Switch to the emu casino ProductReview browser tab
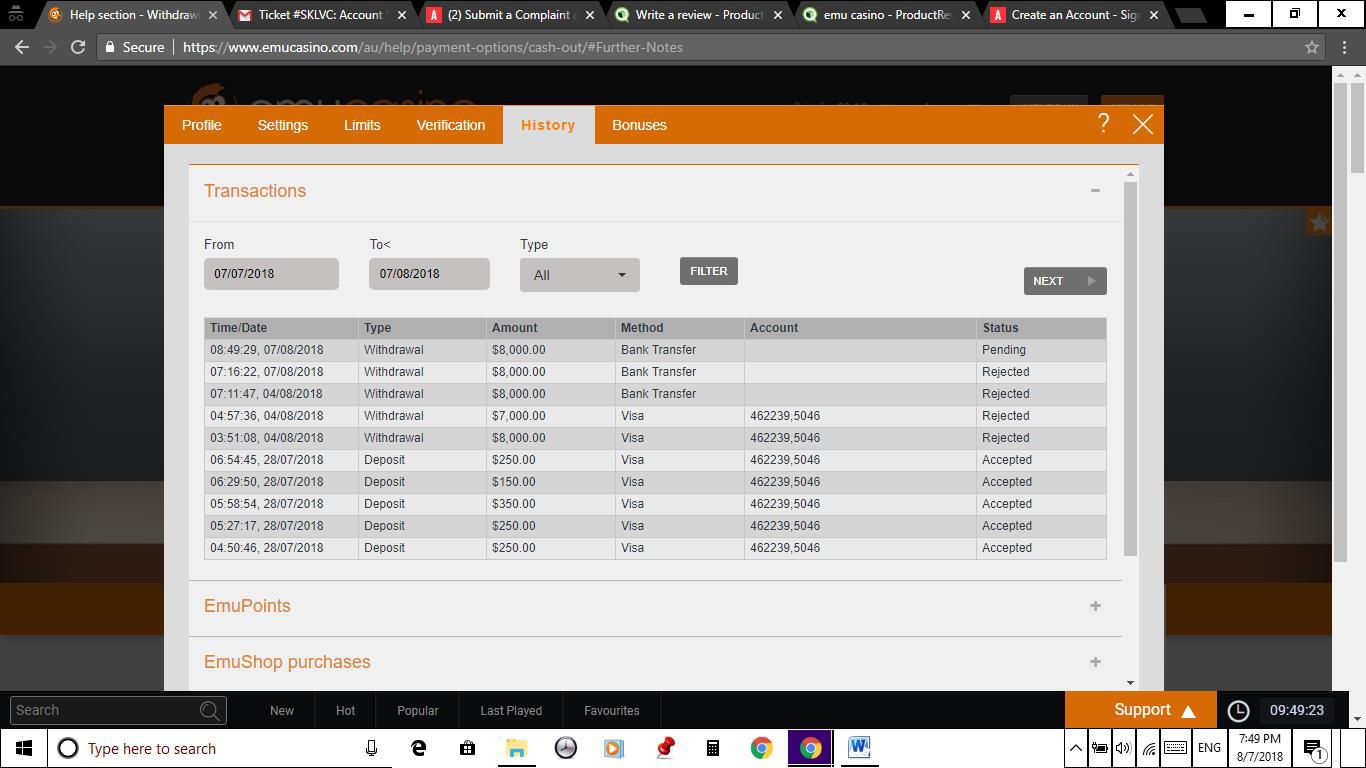Screen dimensions: 1366x768 (x=887, y=15)
